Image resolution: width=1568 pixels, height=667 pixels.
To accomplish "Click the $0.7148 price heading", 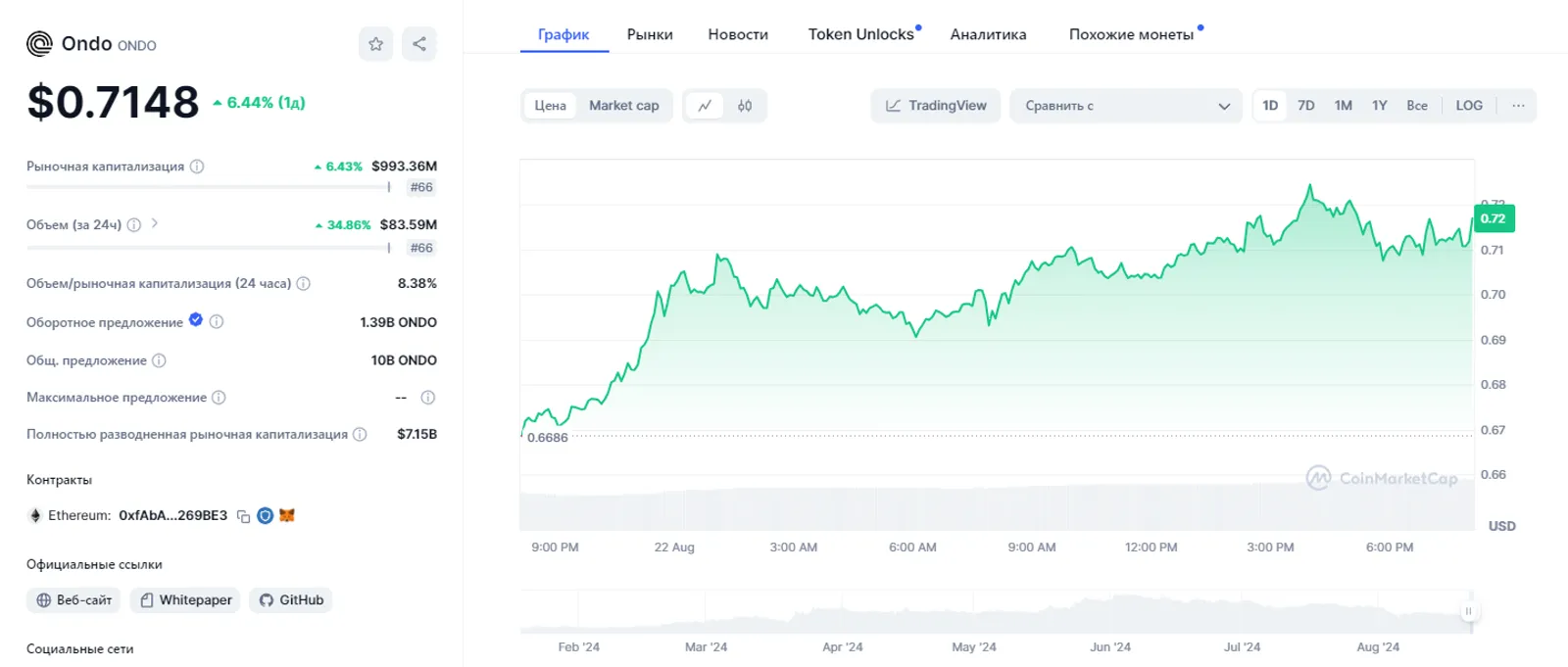I will (x=113, y=102).
